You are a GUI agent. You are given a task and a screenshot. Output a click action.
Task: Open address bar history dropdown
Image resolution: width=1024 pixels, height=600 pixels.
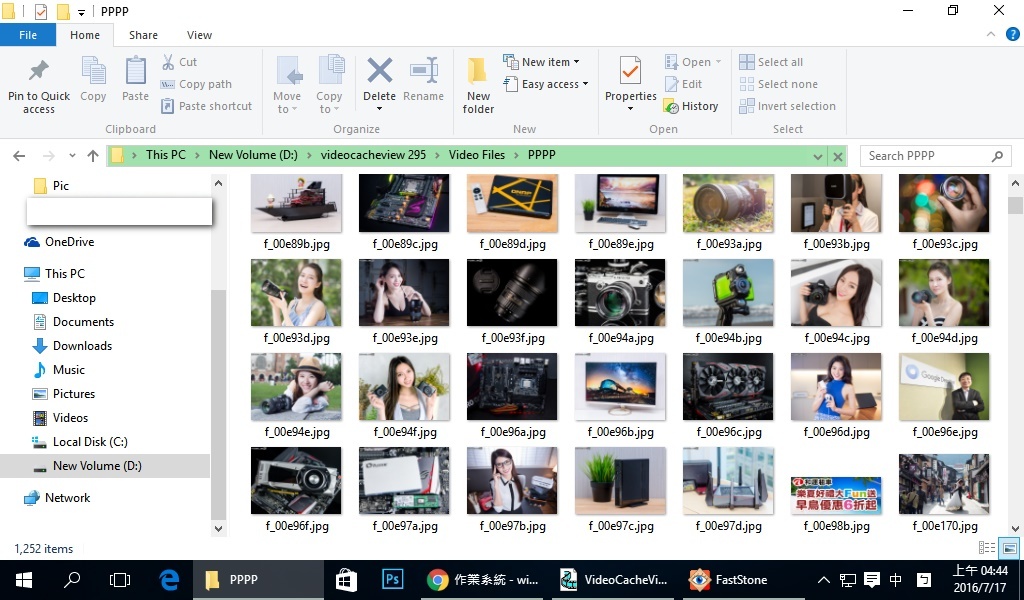click(x=818, y=156)
